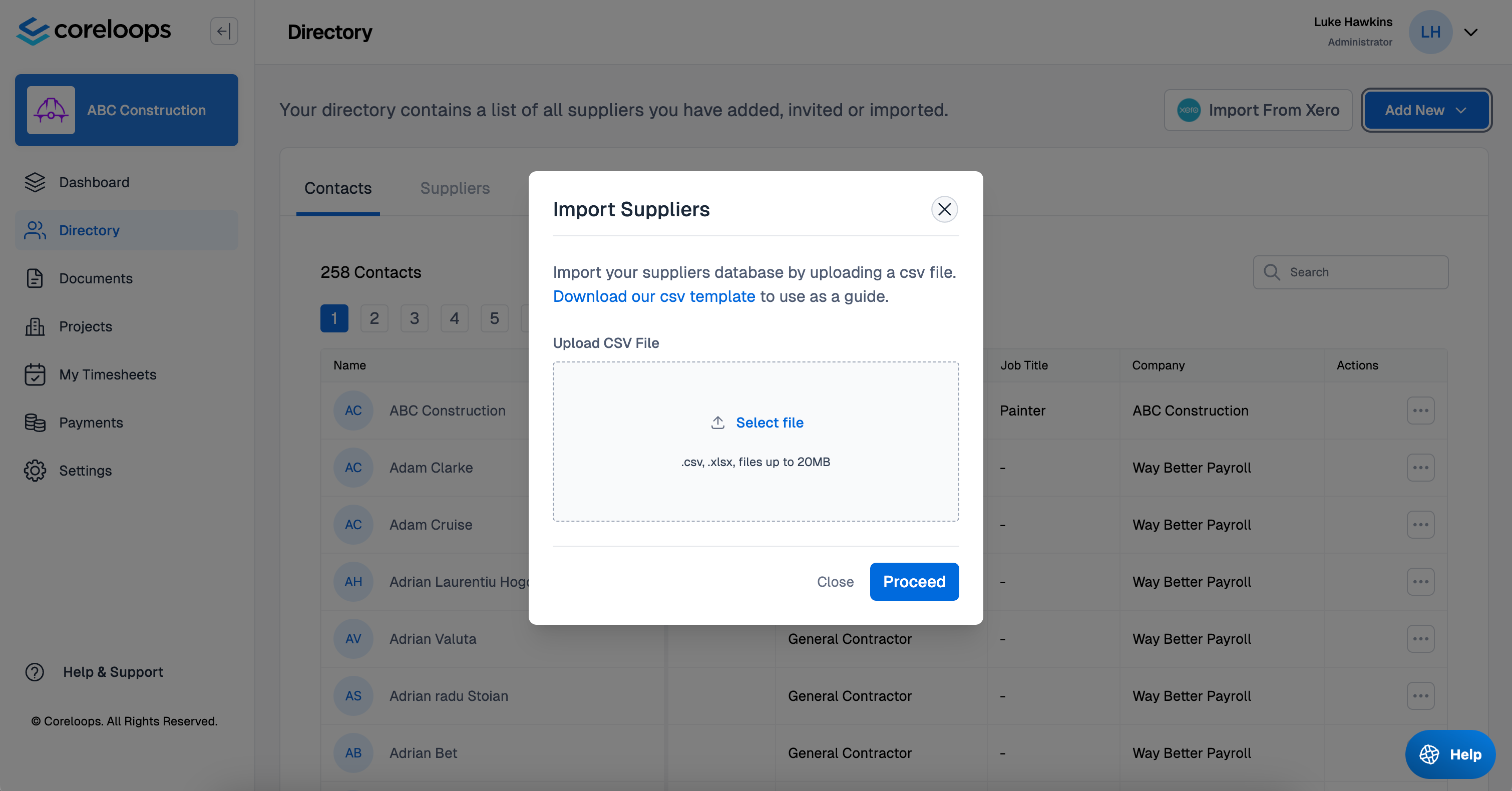Click the LH user avatar
The image size is (1512, 791).
1430,32
